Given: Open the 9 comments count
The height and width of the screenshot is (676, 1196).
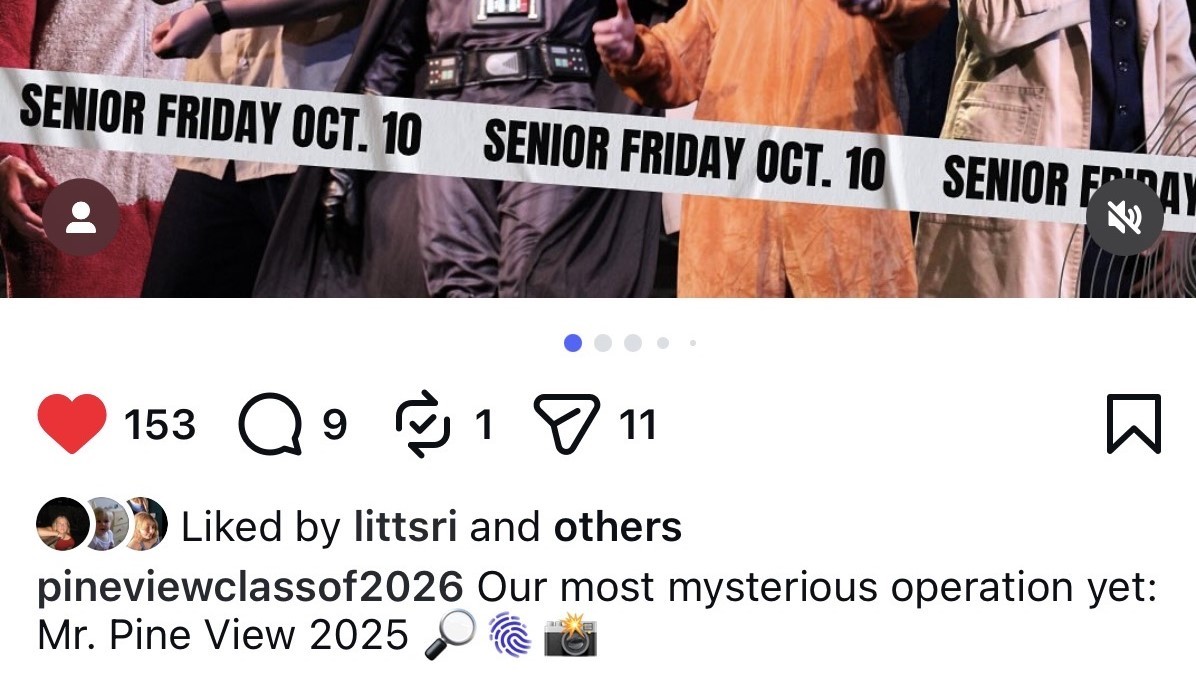Looking at the screenshot, I should pyautogui.click(x=334, y=425).
